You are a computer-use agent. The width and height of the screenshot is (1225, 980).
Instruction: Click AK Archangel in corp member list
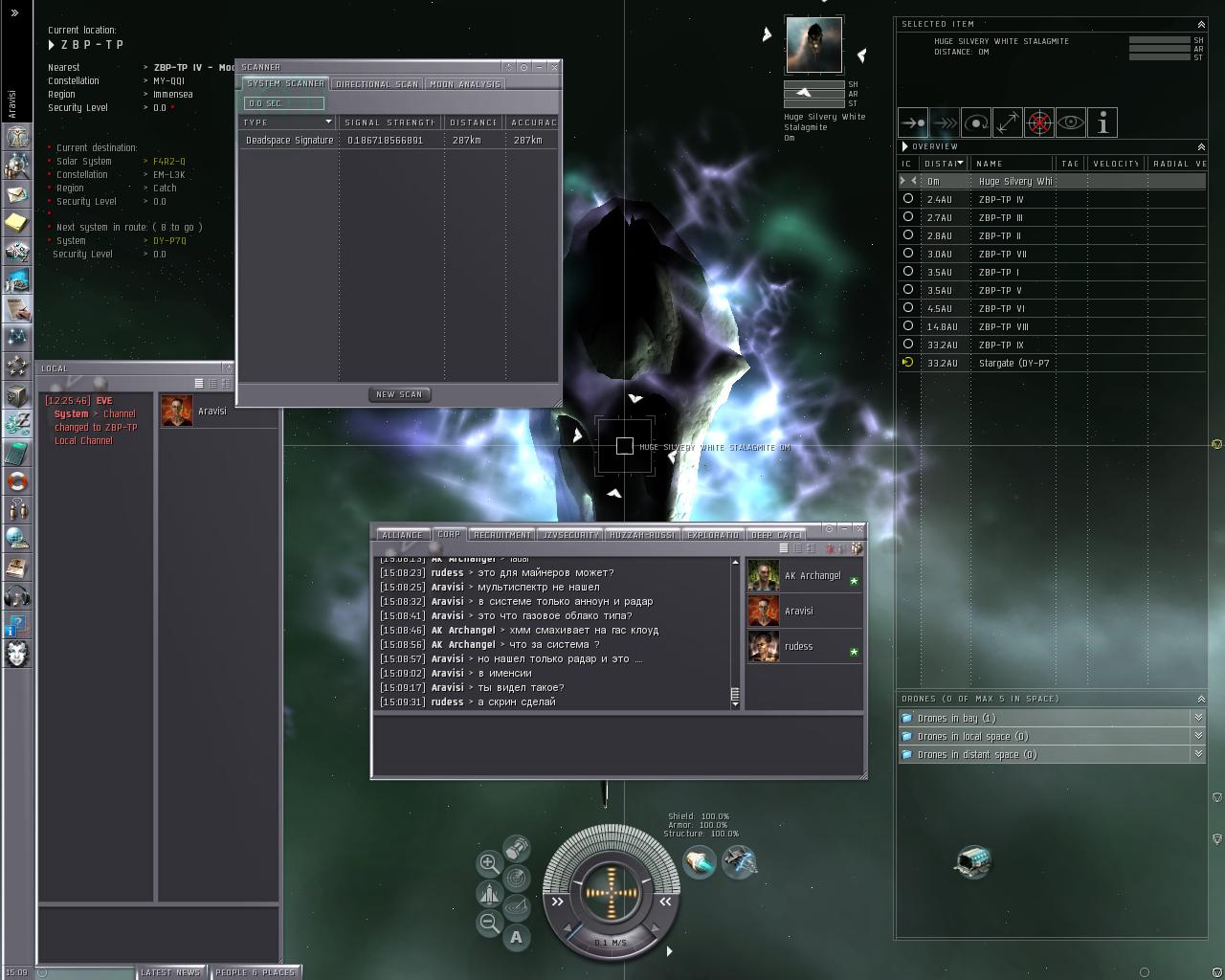coord(804,575)
